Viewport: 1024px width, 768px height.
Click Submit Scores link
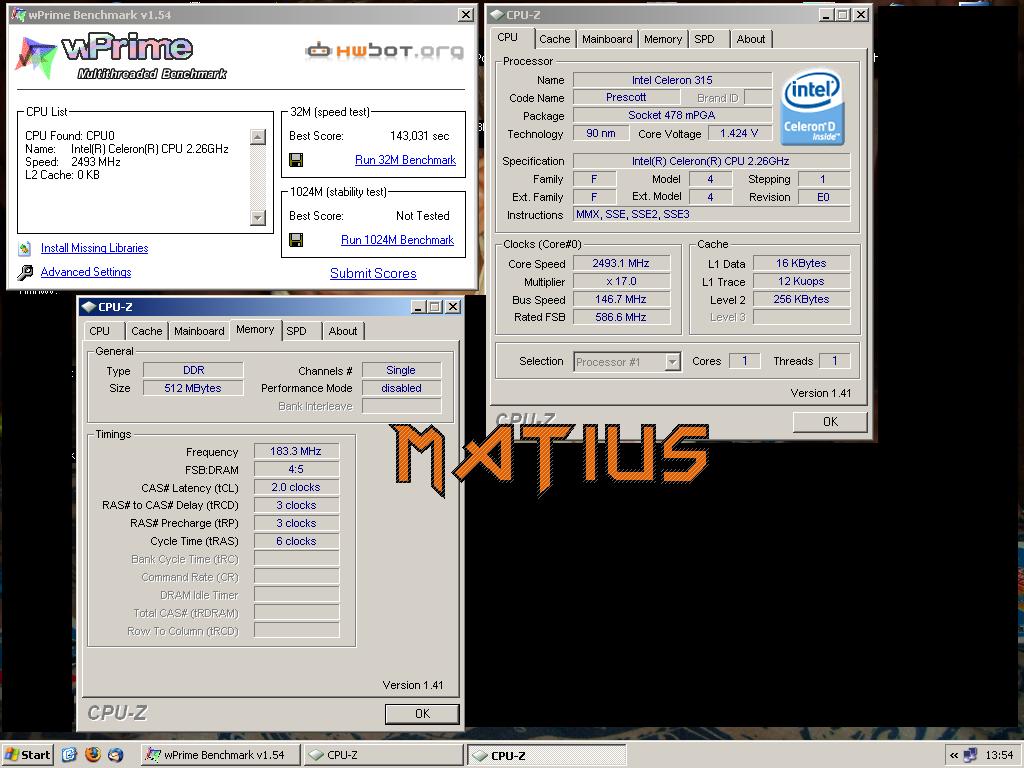(373, 274)
